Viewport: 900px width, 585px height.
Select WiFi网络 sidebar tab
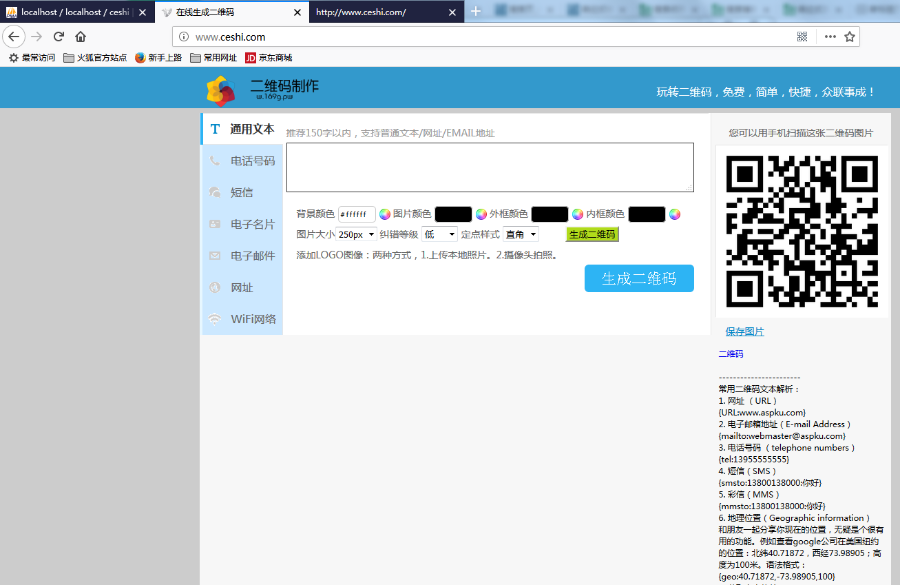pyautogui.click(x=242, y=319)
